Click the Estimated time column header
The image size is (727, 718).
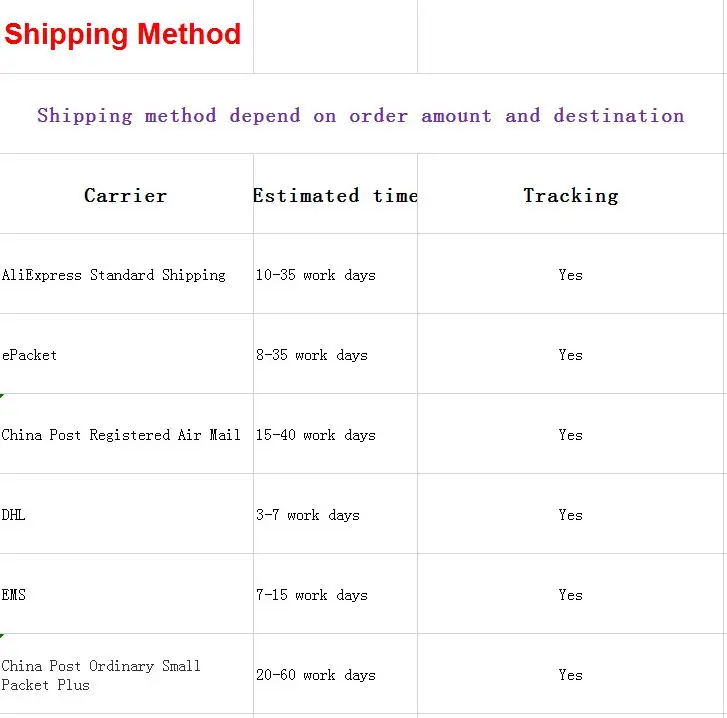335,195
